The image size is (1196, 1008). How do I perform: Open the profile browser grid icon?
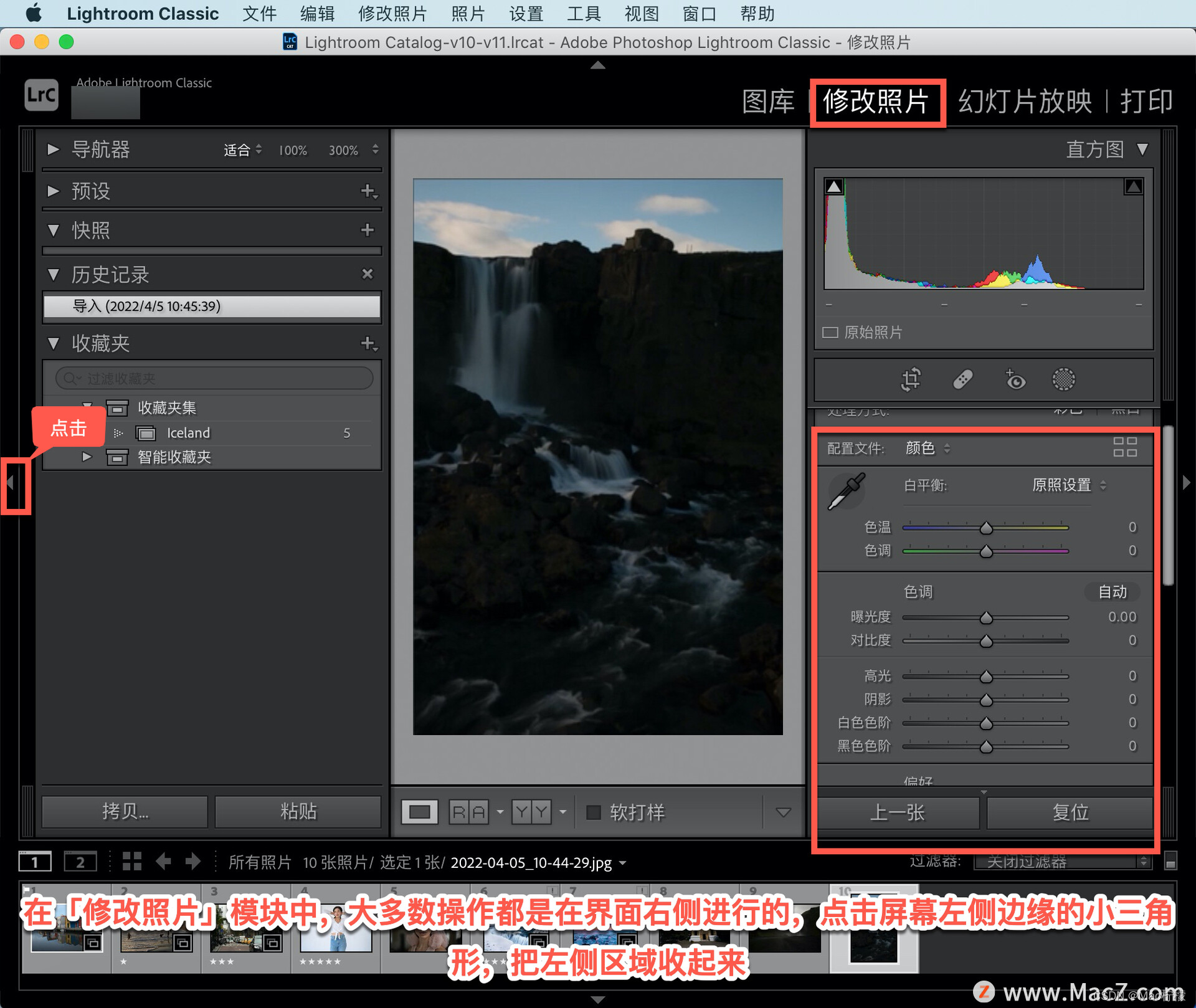click(1125, 447)
